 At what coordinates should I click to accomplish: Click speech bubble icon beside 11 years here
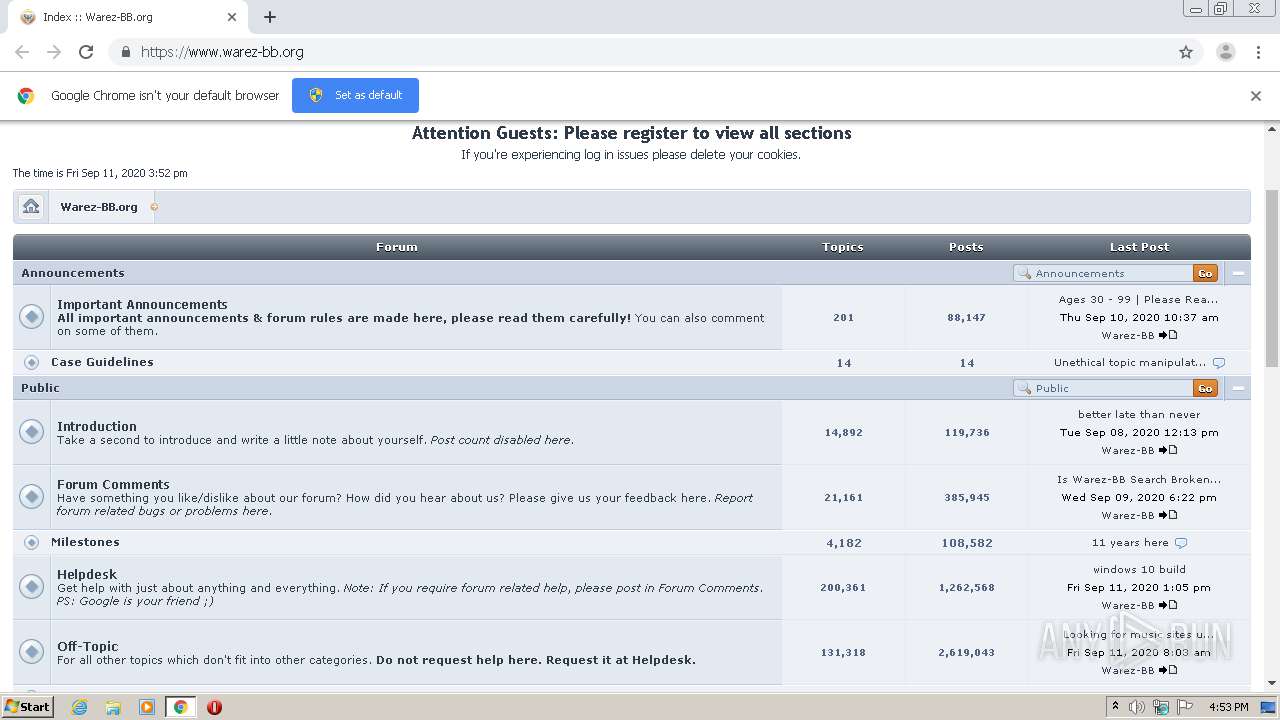pos(1181,543)
